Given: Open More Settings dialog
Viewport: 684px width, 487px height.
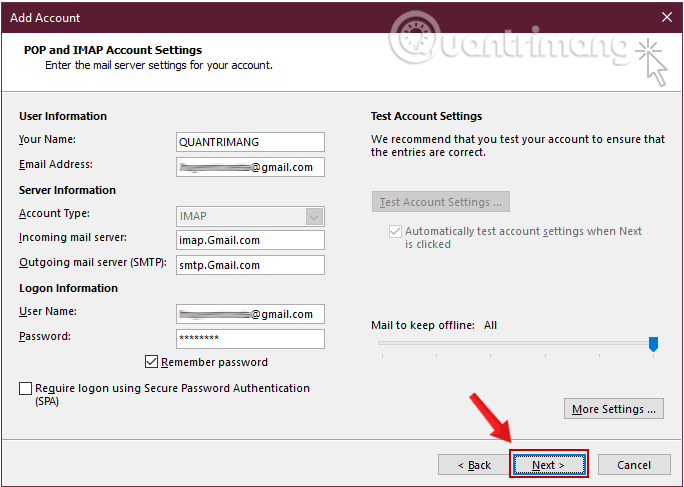Looking at the screenshot, I should 614,409.
